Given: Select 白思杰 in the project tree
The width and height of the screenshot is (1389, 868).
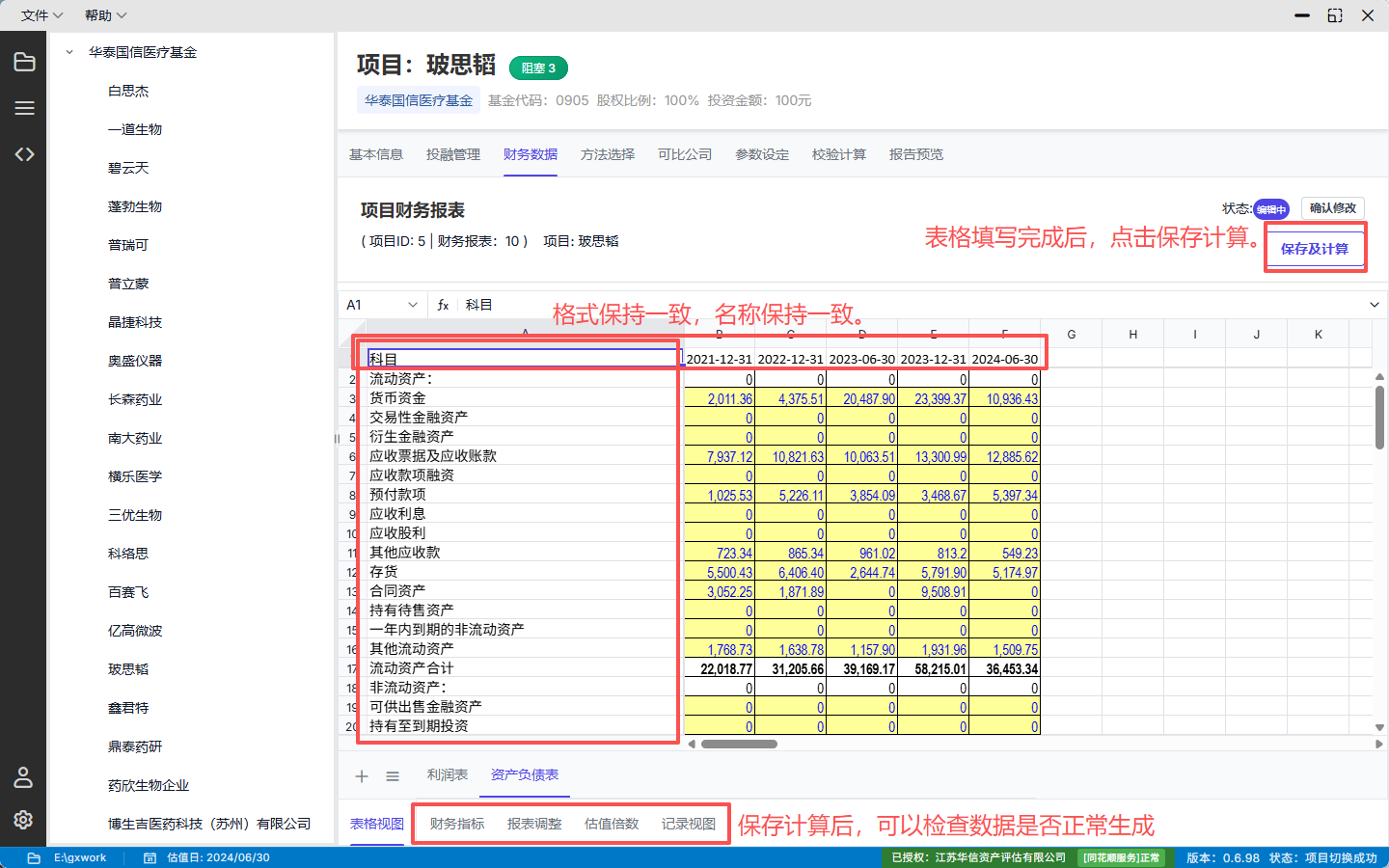Looking at the screenshot, I should pos(128,91).
